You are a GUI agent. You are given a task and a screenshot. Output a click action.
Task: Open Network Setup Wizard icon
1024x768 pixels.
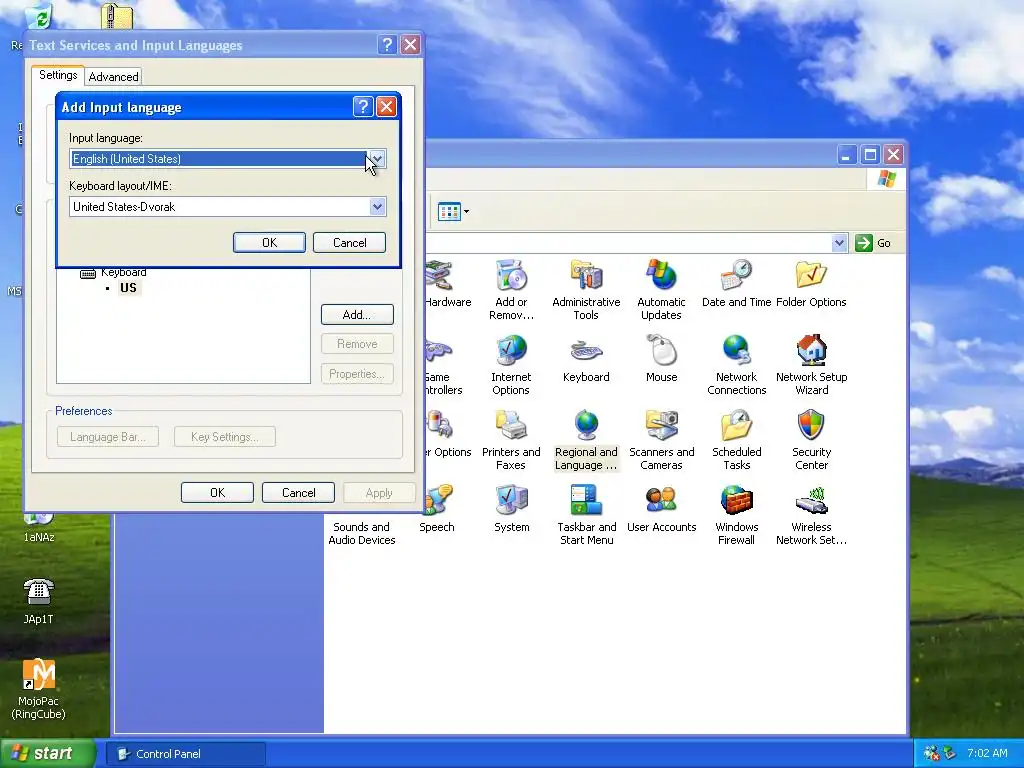click(x=811, y=364)
